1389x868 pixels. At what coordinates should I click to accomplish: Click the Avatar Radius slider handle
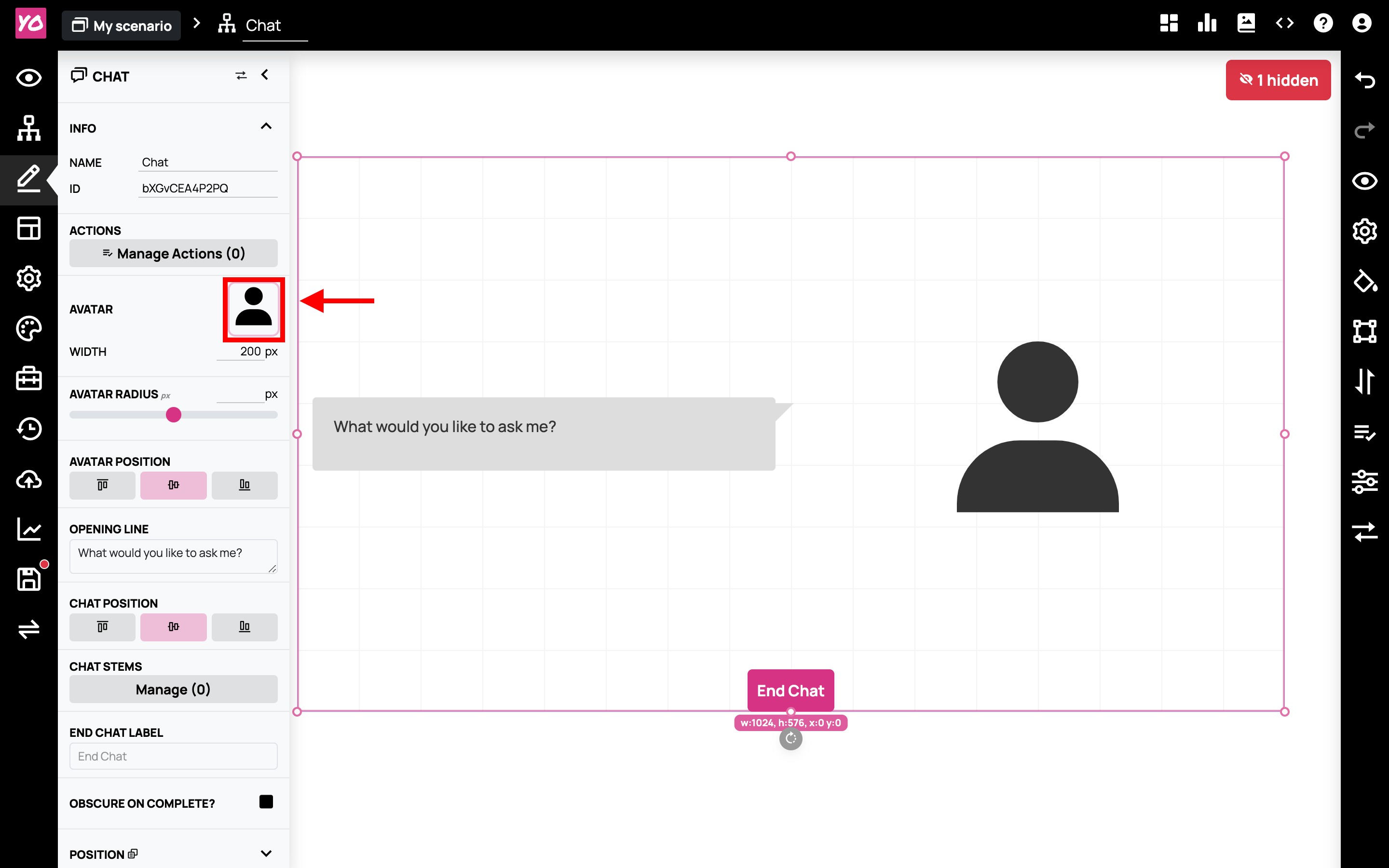[x=173, y=415]
